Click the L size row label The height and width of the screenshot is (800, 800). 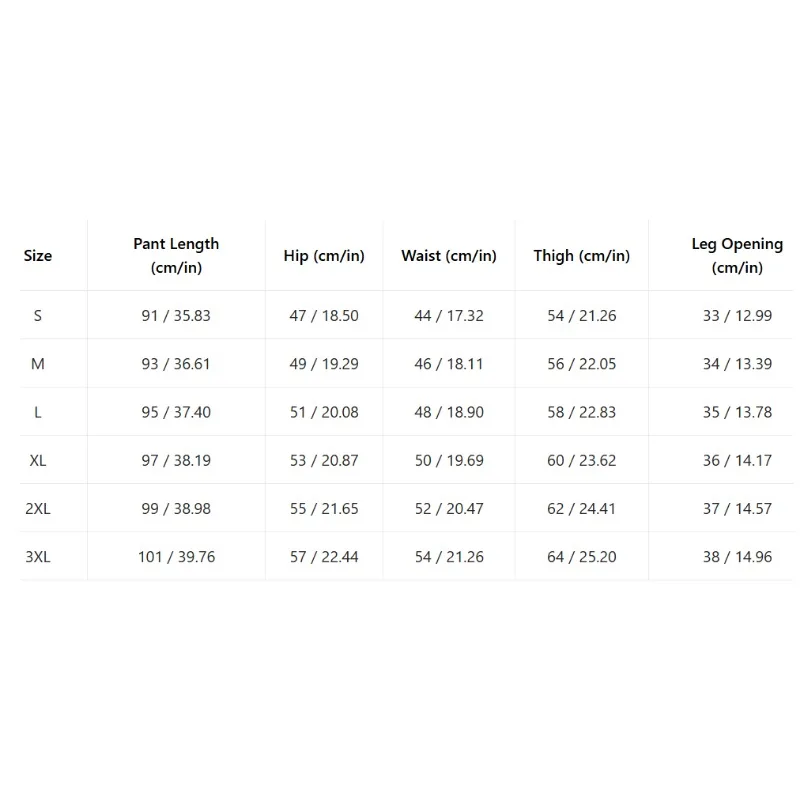[x=38, y=412]
